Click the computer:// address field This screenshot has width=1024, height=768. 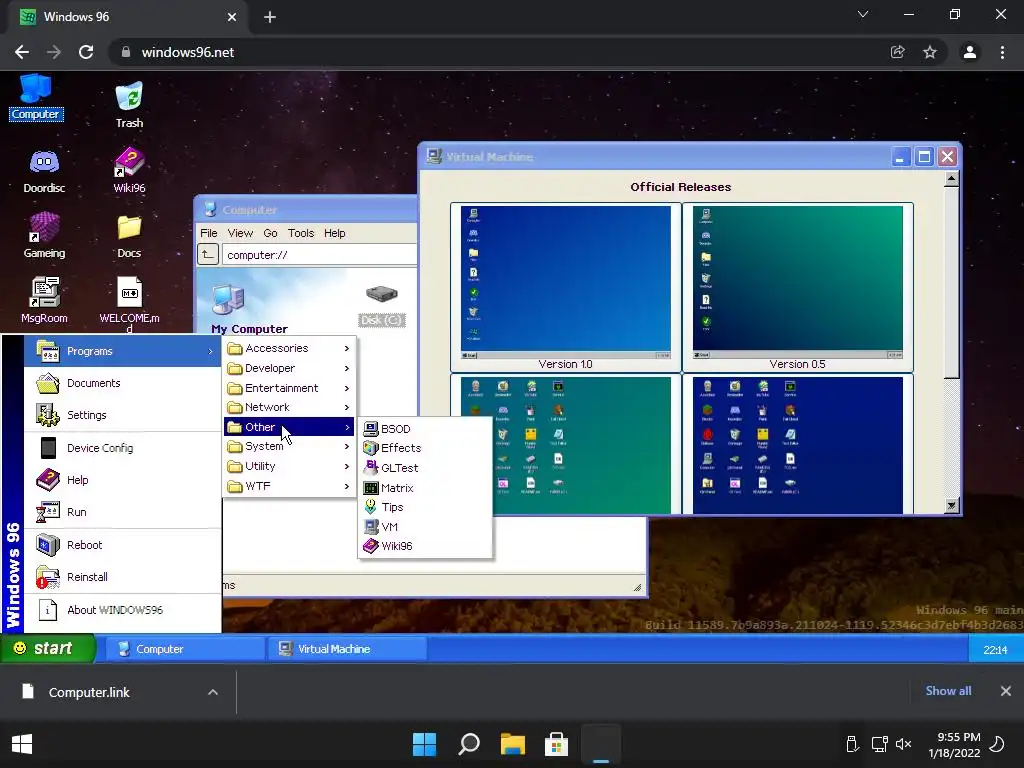(319, 255)
